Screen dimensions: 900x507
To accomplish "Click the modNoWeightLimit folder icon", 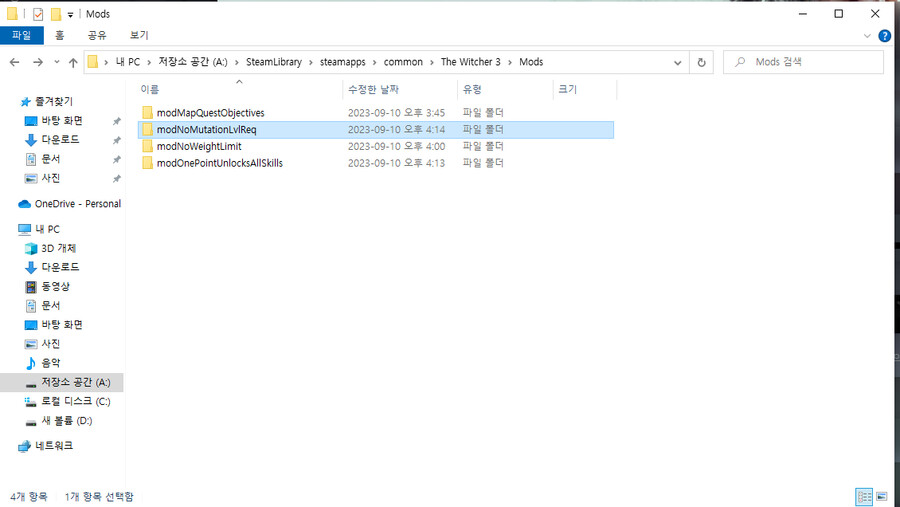I will [147, 146].
